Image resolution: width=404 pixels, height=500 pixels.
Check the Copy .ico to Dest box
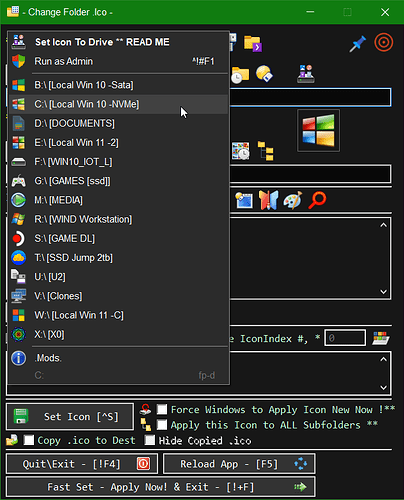click(x=29, y=440)
